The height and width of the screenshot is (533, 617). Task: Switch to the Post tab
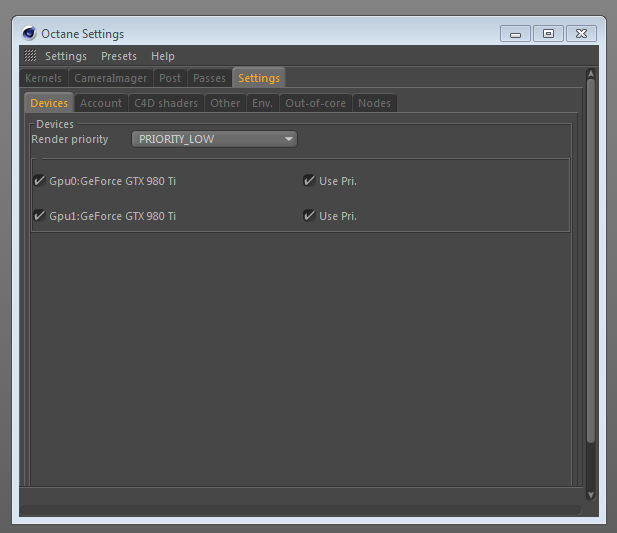(170, 78)
